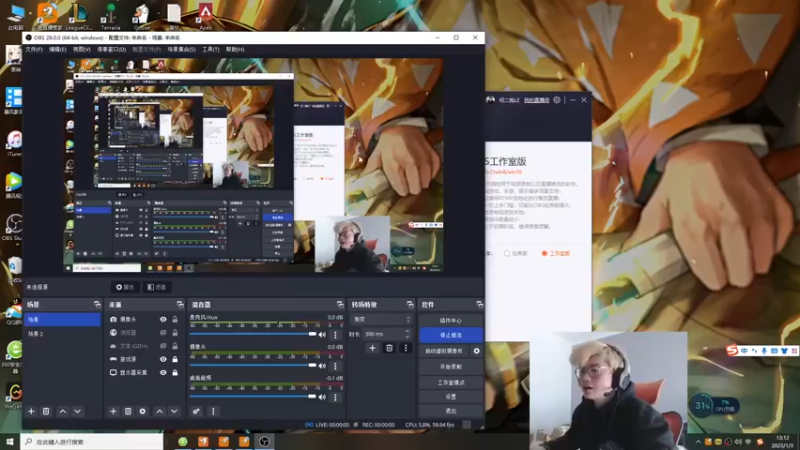Click the blue stop streaming button
The height and width of the screenshot is (450, 800).
[x=451, y=335]
